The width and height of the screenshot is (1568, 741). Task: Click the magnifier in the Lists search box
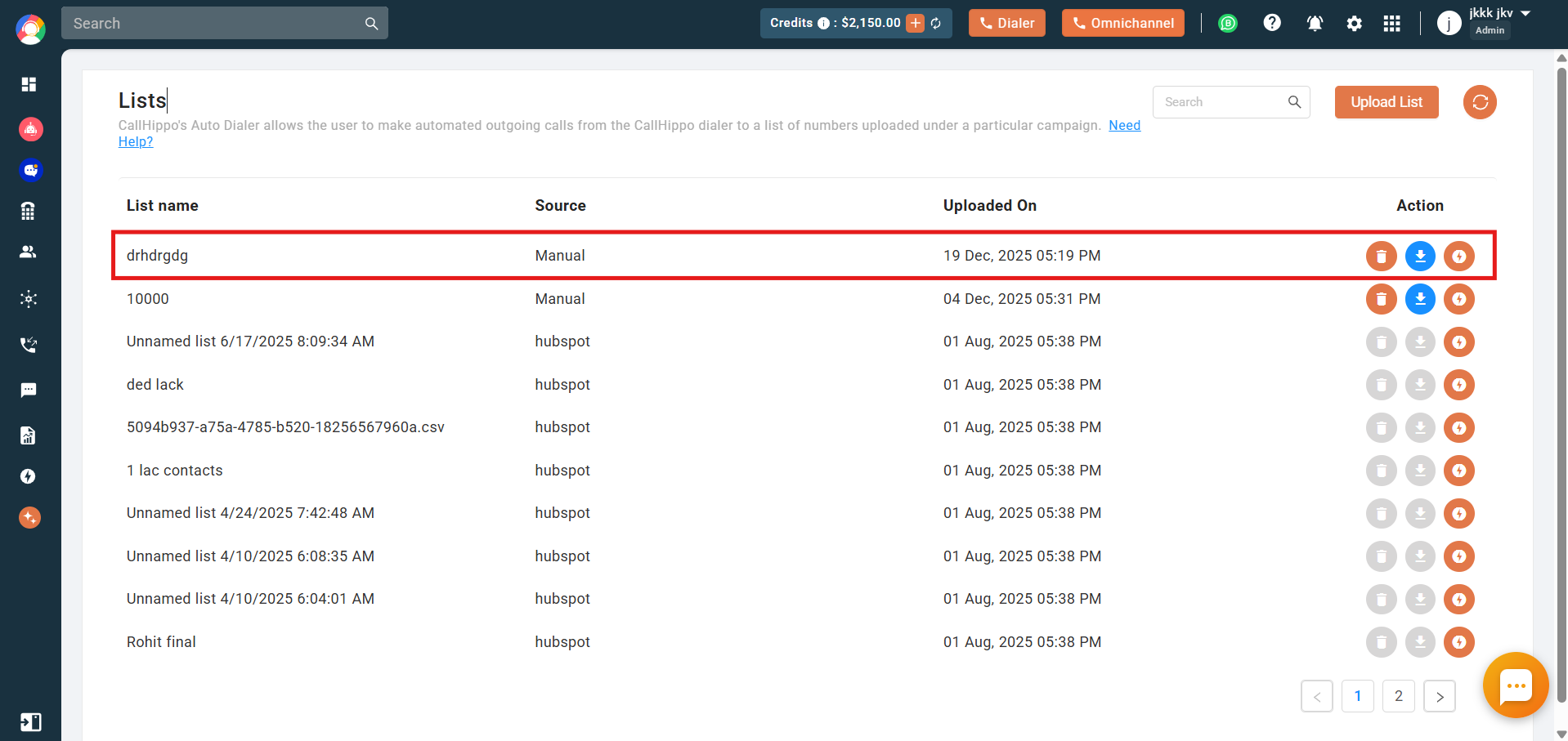[1294, 102]
